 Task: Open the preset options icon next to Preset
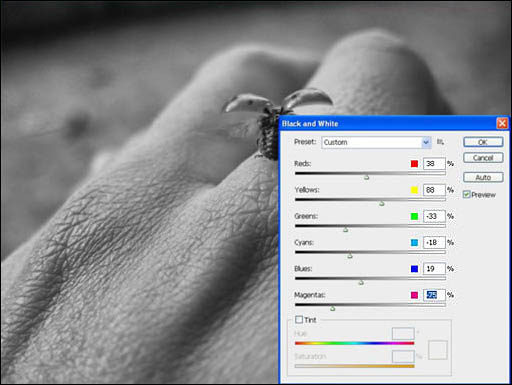point(440,142)
